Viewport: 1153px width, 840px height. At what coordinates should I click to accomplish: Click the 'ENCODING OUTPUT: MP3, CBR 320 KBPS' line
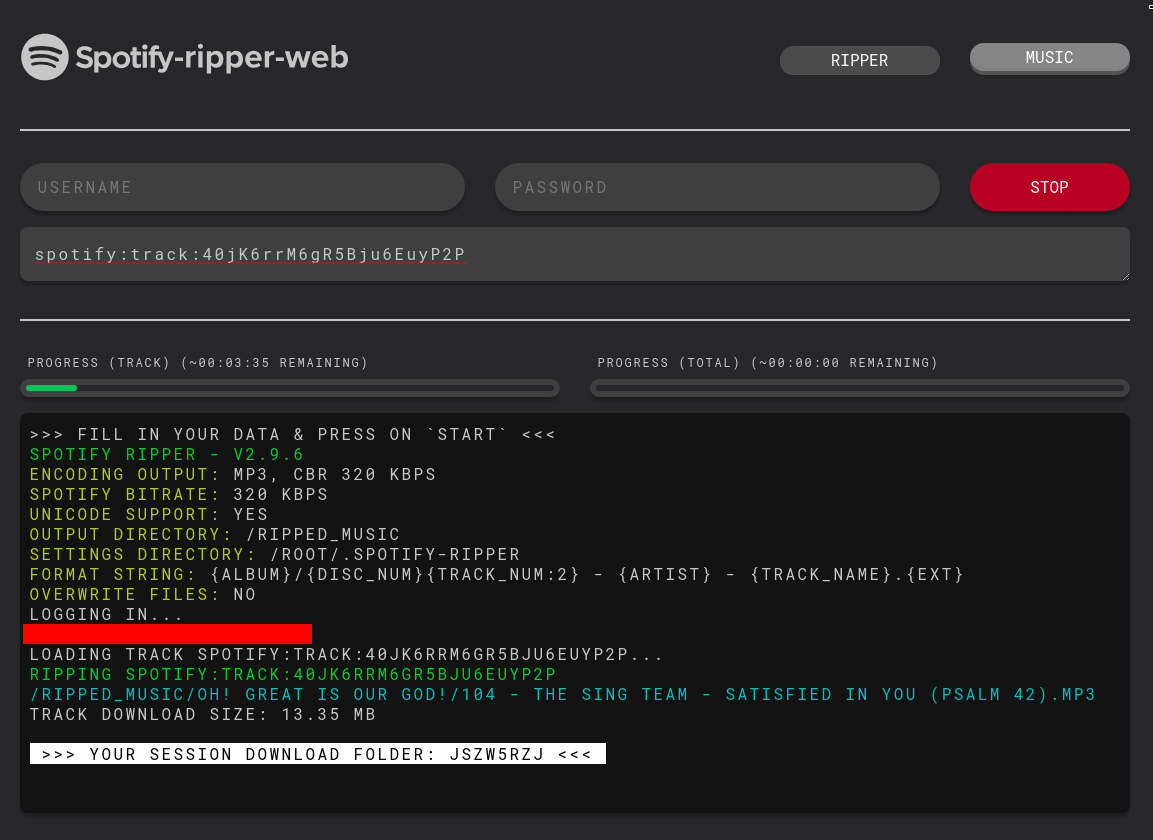click(x=232, y=474)
